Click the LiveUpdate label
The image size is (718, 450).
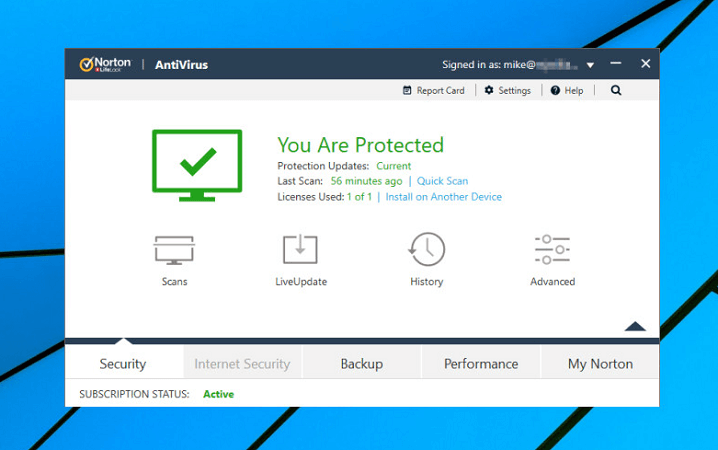[x=301, y=282]
